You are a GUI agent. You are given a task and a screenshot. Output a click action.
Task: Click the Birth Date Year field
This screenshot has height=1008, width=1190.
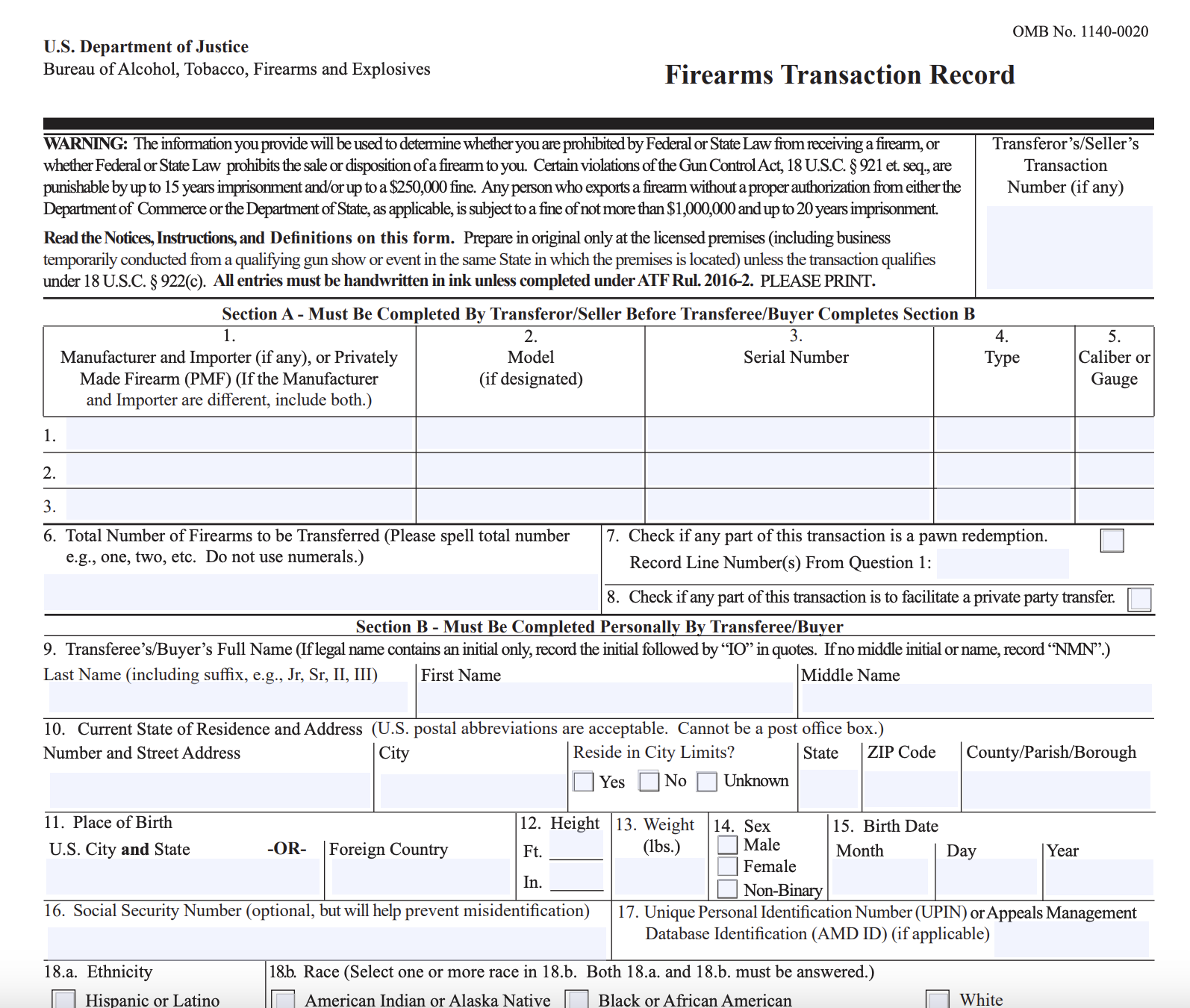point(1099,877)
